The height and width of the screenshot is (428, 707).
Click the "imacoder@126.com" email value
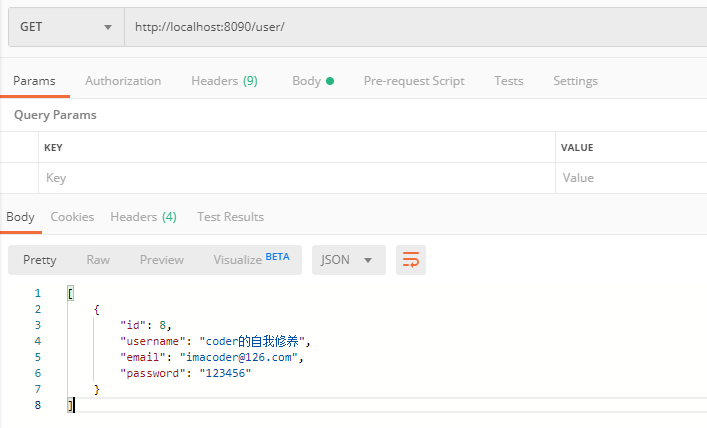pos(239,357)
